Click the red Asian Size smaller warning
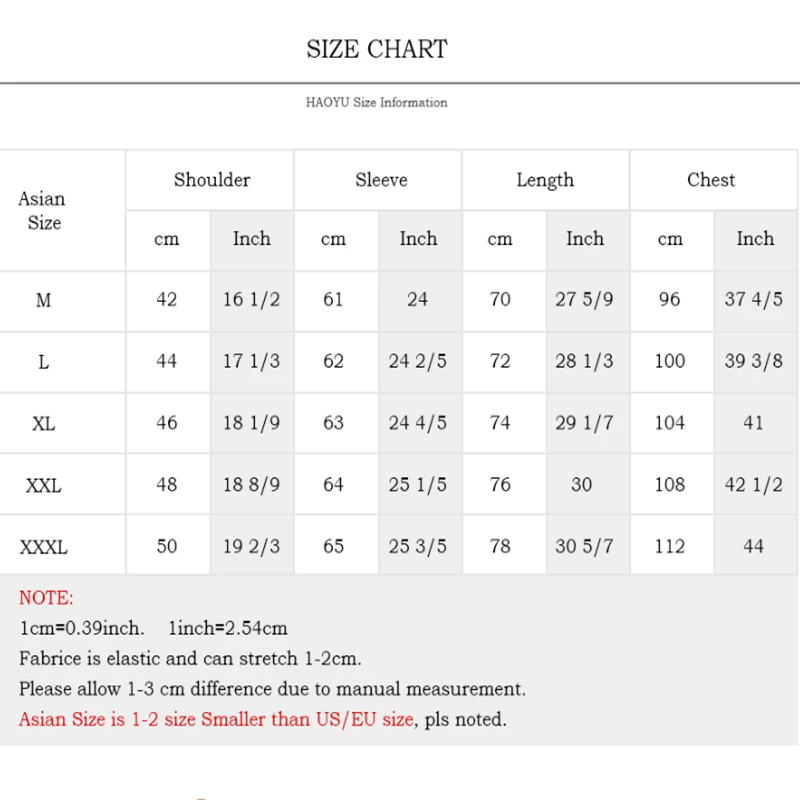This screenshot has width=800, height=800. (x=216, y=719)
